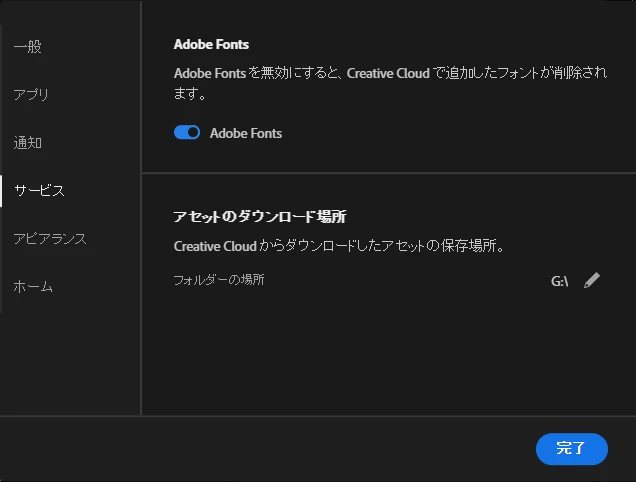636x482 pixels.
Task: Go to the ホーム tab
Action: [33, 286]
